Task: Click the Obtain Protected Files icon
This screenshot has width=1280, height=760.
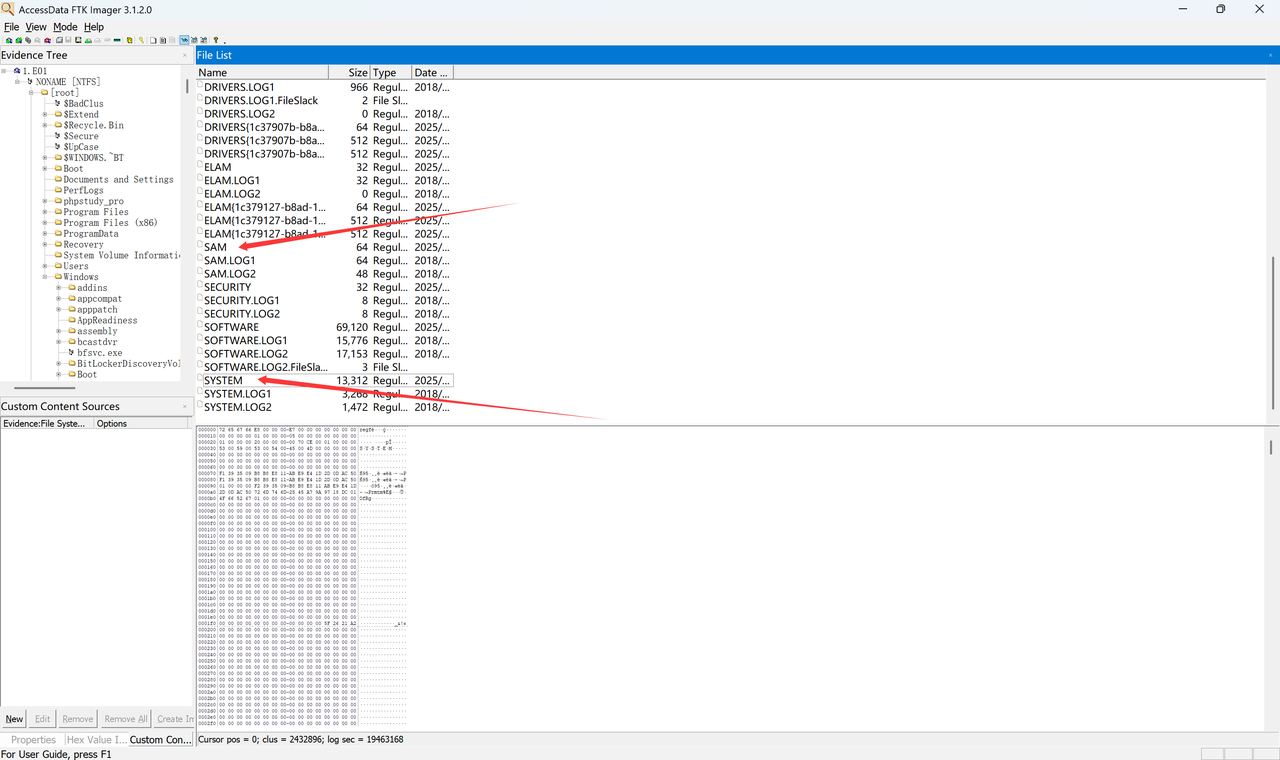Action: tap(129, 40)
